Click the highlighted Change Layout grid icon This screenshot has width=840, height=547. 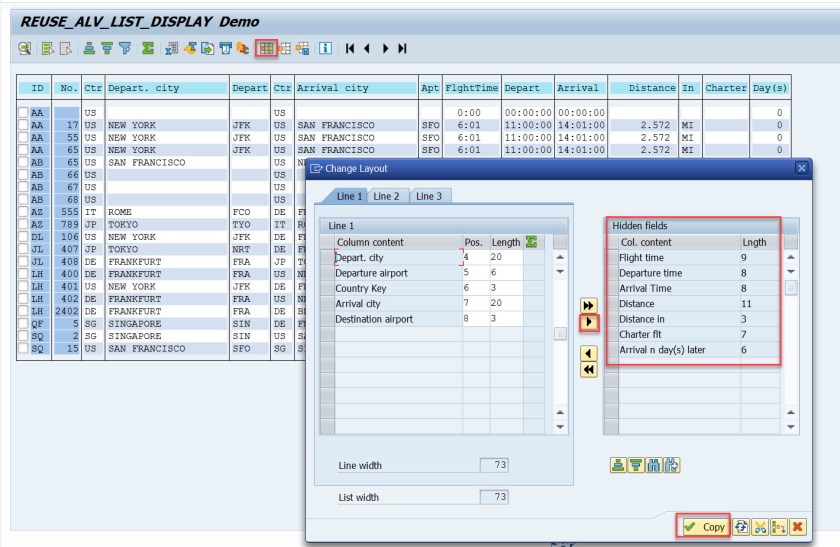point(266,49)
